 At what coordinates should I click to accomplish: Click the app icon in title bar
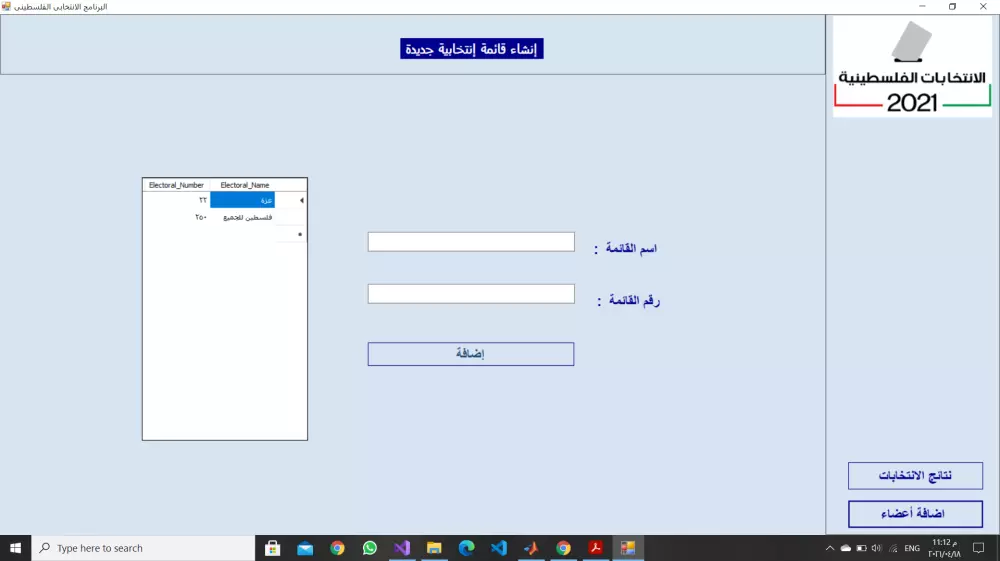click(6, 6)
